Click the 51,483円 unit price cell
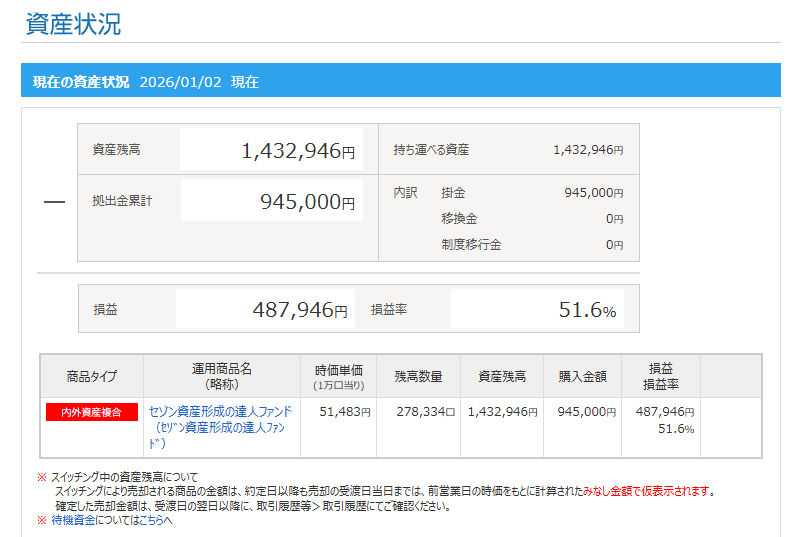Viewport: 793px width, 537px height. pyautogui.click(x=344, y=411)
